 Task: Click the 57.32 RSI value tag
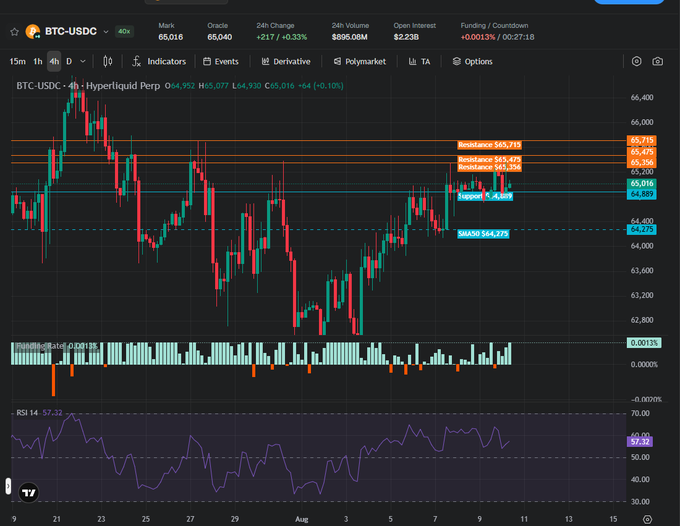(640, 442)
